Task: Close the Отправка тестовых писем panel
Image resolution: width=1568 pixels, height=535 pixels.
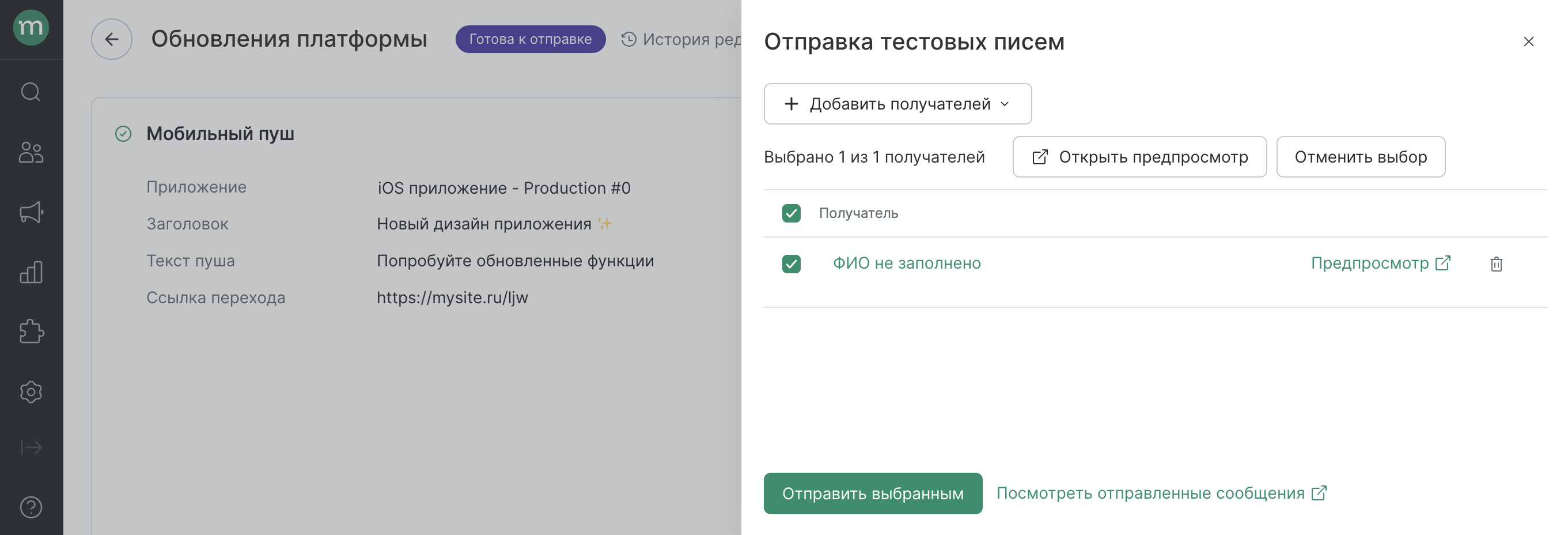Action: pyautogui.click(x=1528, y=42)
